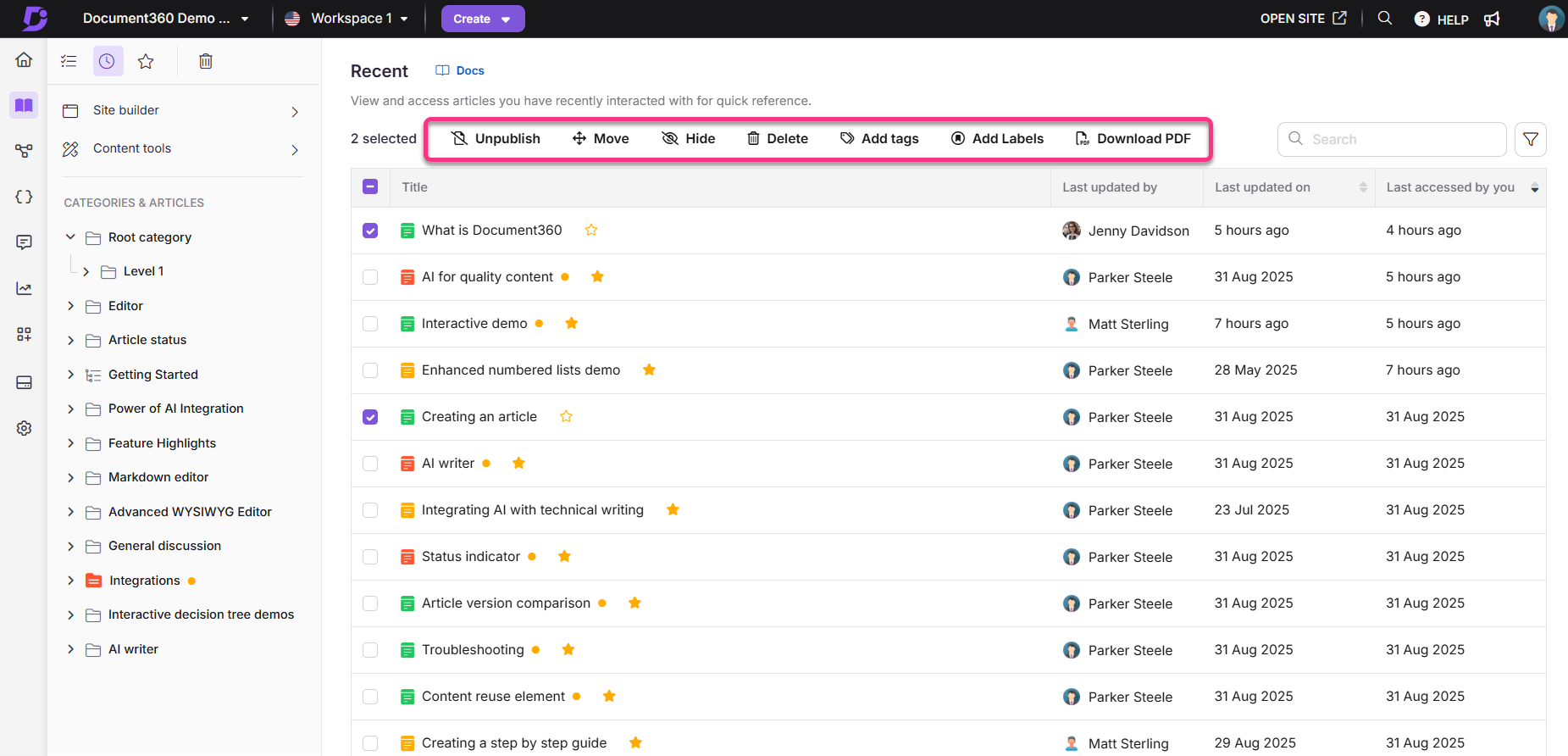Viewport: 1568px width, 756px height.
Task: Check Article version comparison checkbox
Action: tap(370, 603)
